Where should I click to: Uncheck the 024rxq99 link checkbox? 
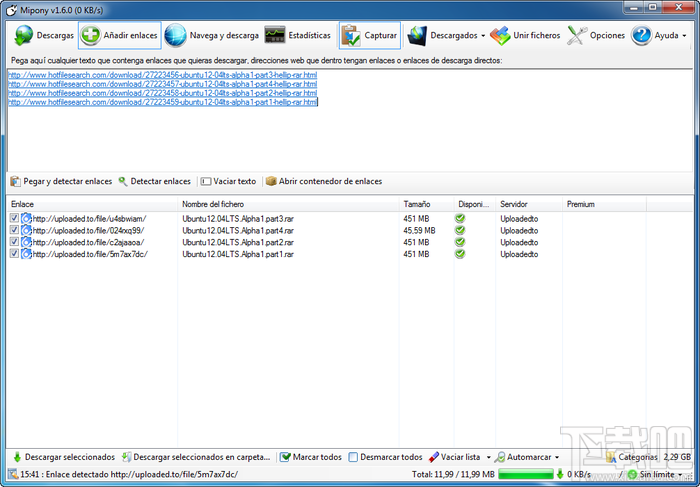point(14,229)
